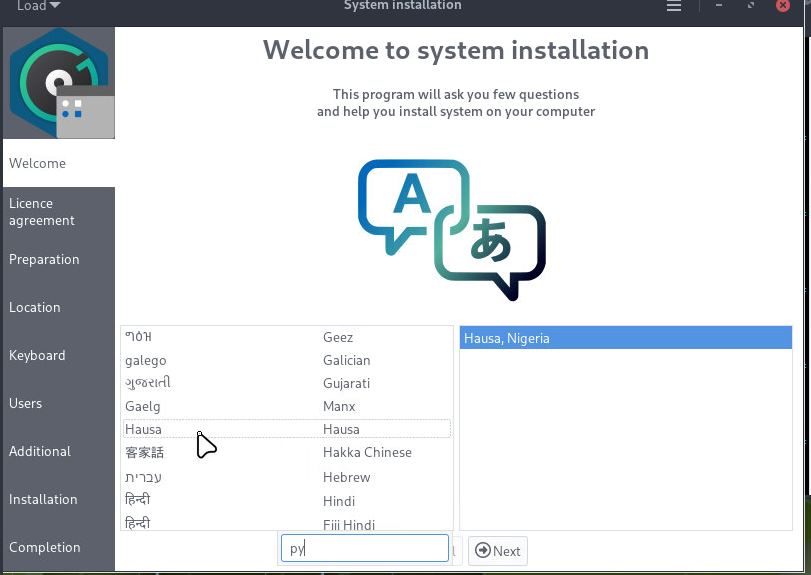
Task: Maximize the installer window
Action: [x=750, y=6]
